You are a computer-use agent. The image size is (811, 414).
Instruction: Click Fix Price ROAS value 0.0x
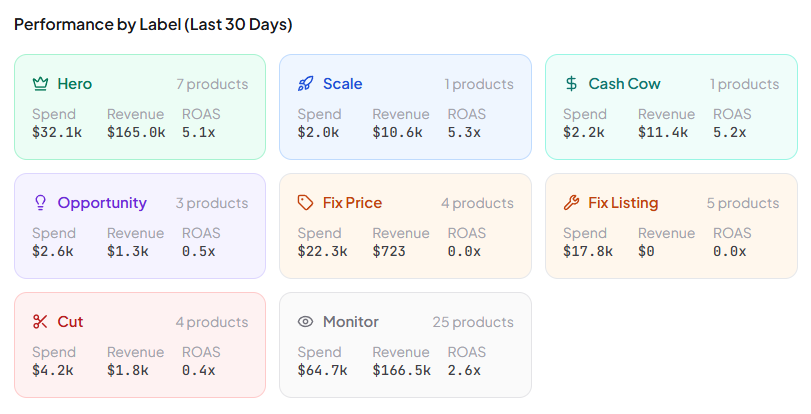pos(464,251)
